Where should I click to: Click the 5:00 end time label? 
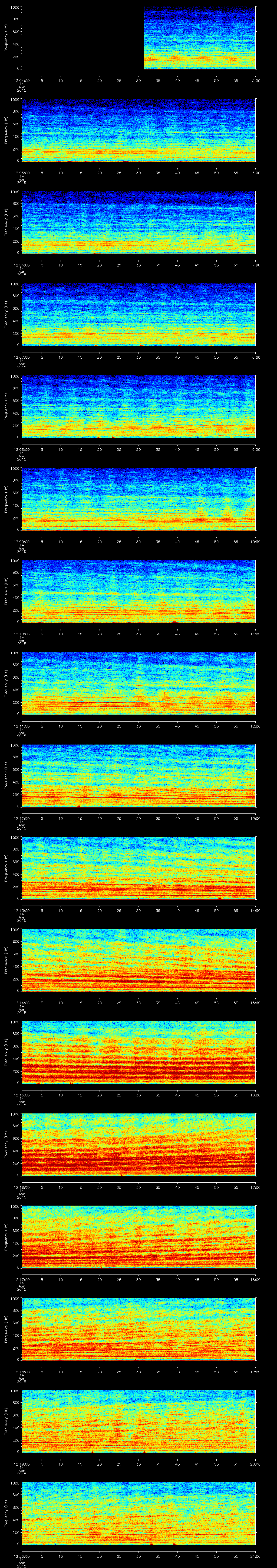(256, 80)
